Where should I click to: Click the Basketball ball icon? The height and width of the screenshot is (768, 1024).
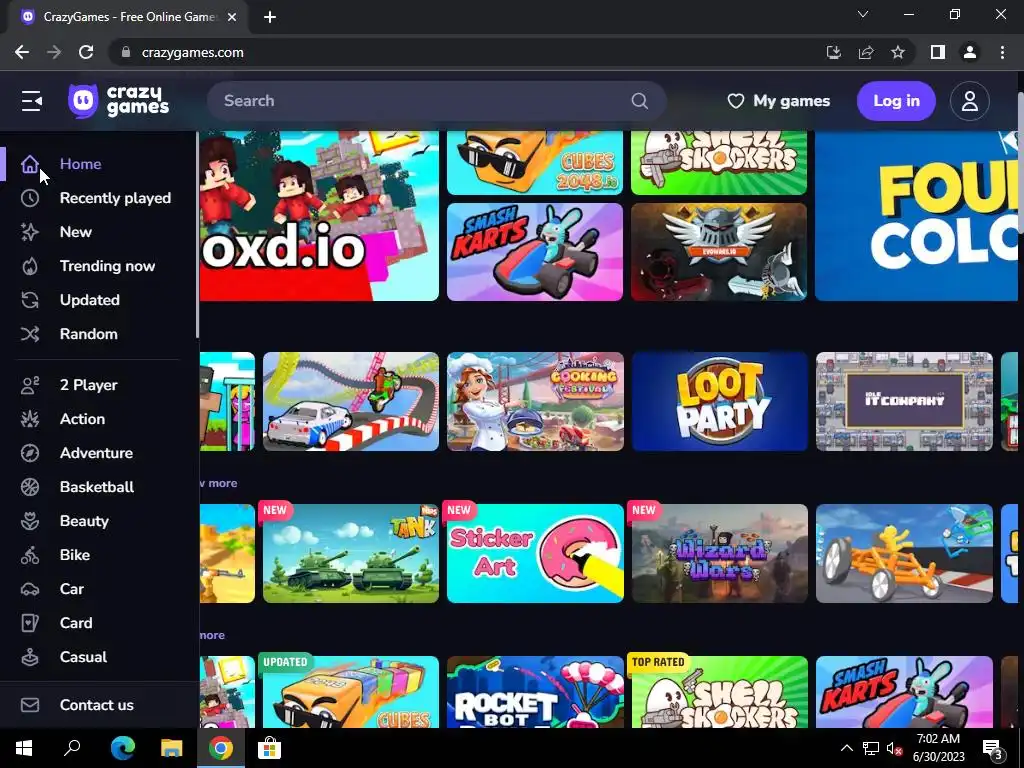(30, 487)
